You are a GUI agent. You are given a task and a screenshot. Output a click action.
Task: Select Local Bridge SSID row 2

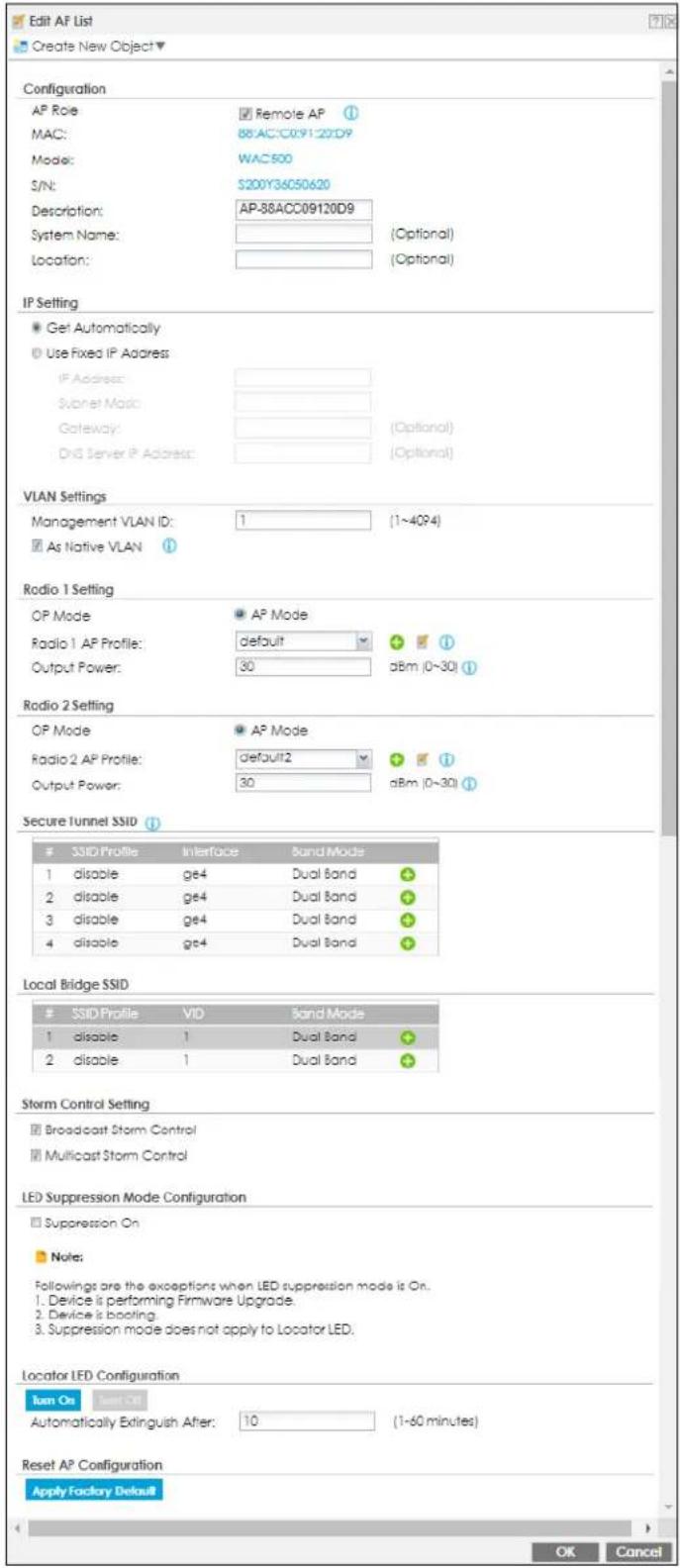click(x=235, y=1060)
